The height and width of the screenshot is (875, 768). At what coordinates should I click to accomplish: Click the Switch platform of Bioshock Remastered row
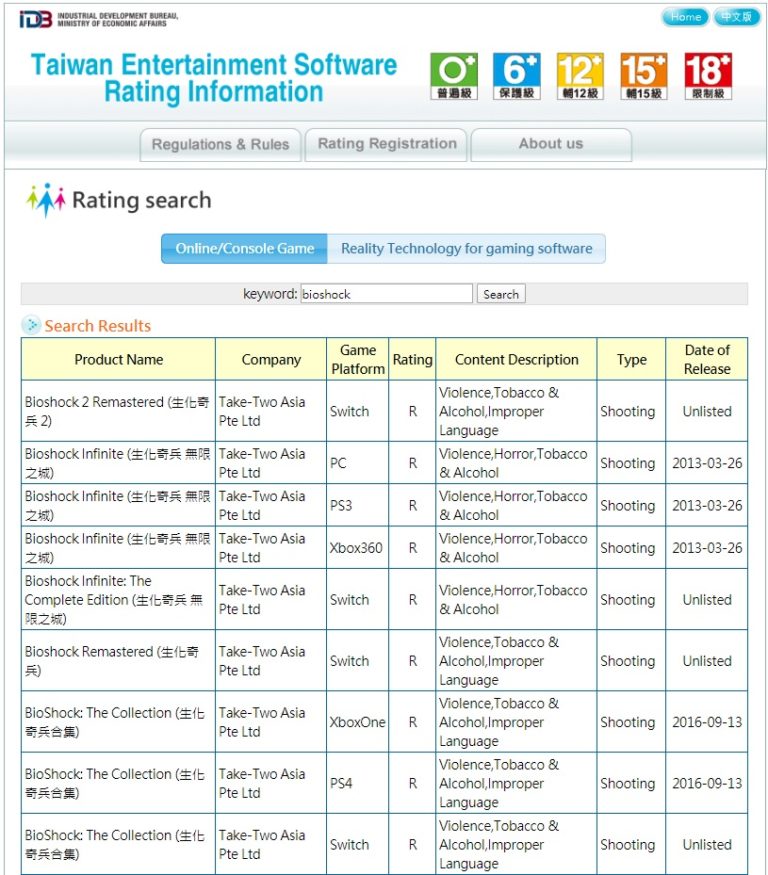click(349, 661)
